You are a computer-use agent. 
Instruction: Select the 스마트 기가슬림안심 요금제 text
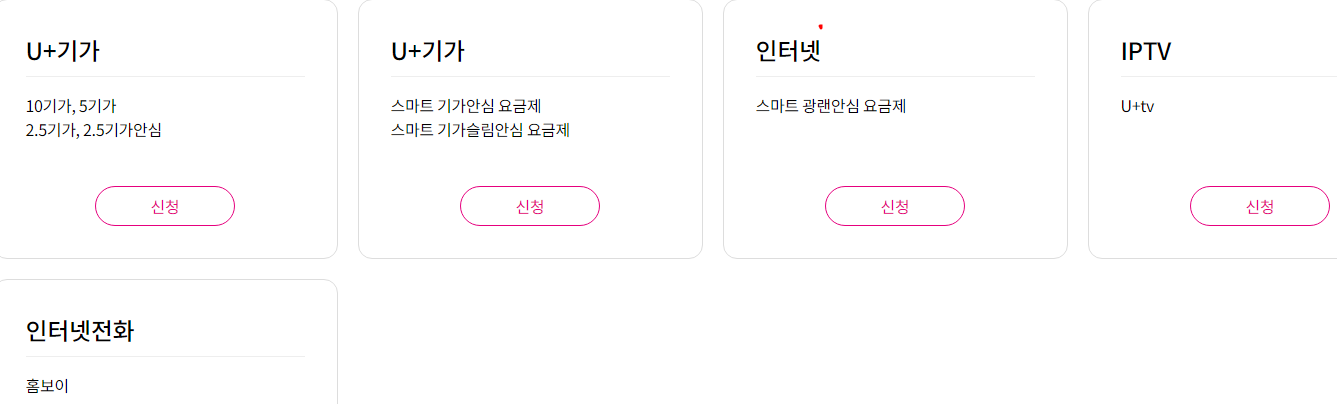click(x=480, y=130)
